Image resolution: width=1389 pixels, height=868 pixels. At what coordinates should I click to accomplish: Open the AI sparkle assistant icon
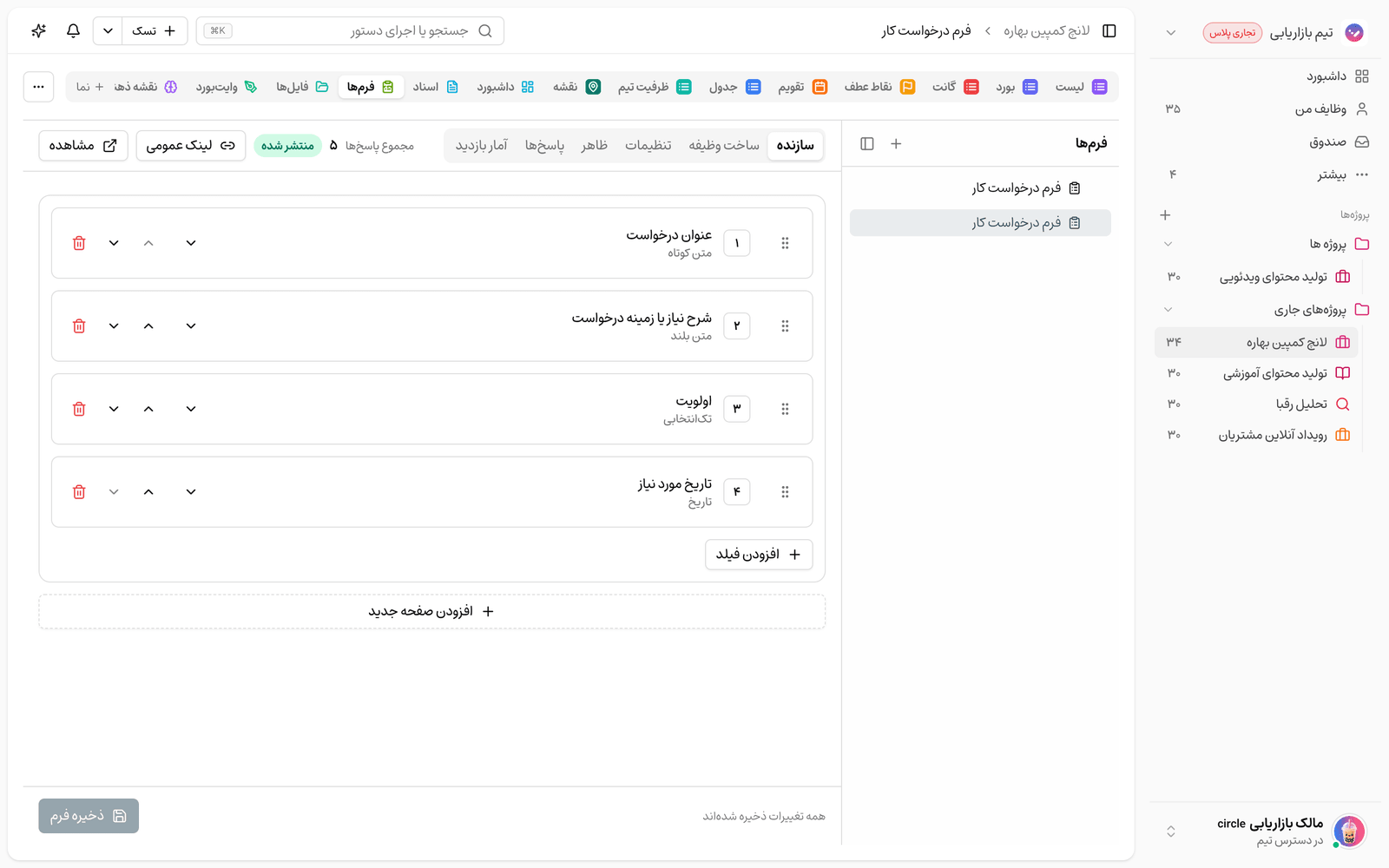tap(38, 31)
